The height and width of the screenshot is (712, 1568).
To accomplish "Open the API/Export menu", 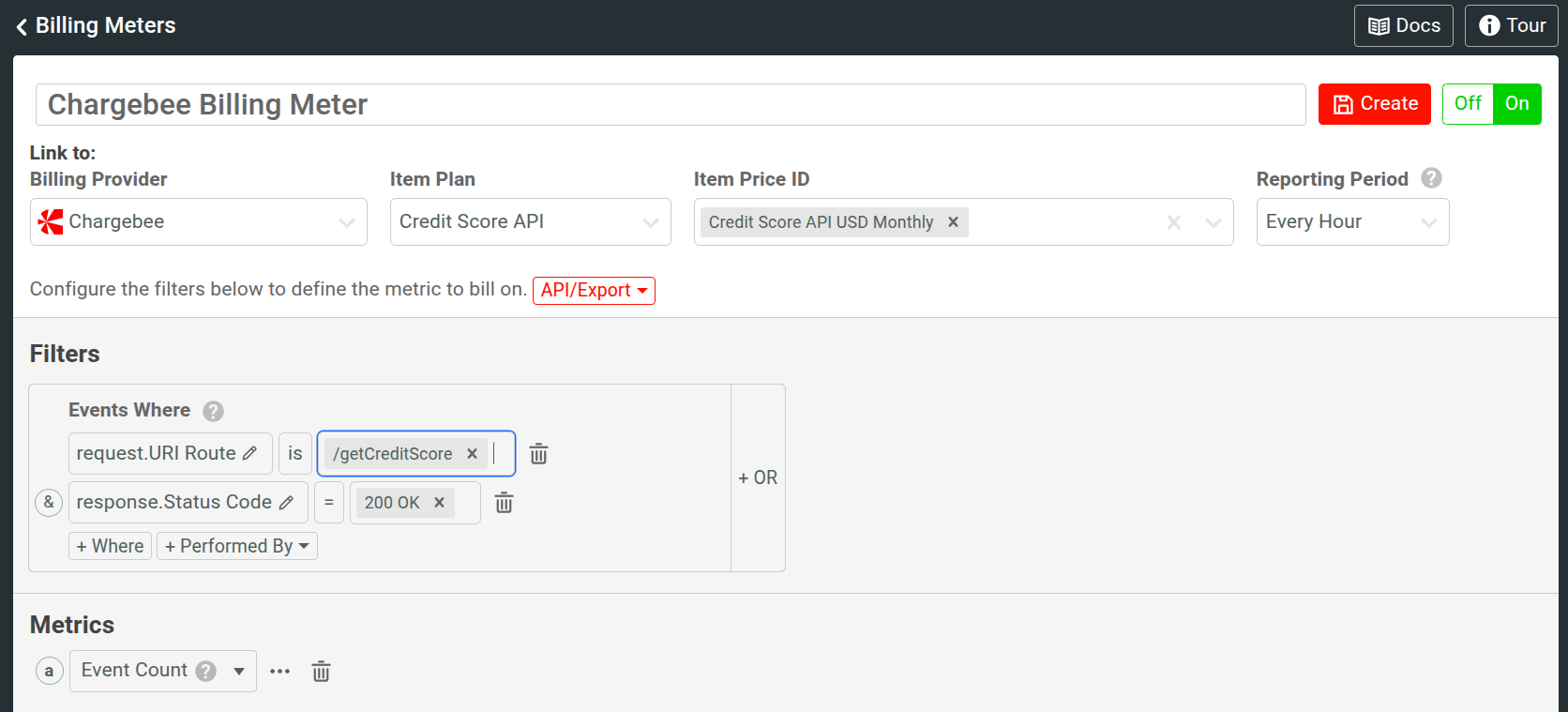I will (594, 291).
